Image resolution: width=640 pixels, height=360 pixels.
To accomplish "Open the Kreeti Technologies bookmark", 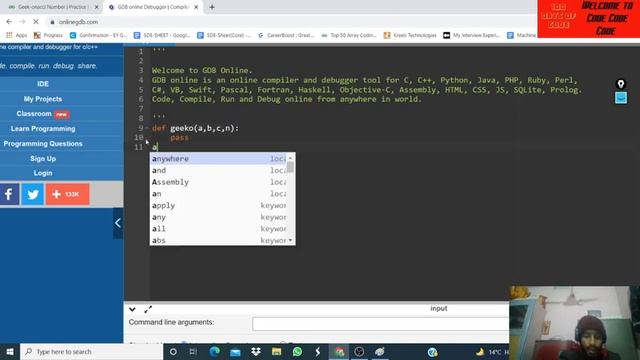I will (410, 36).
